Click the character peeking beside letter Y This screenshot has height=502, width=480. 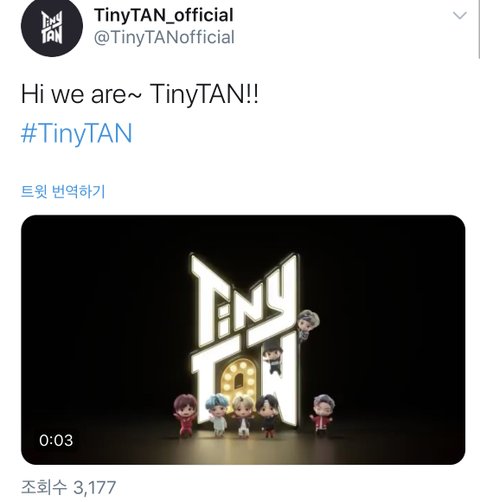[x=308, y=325]
